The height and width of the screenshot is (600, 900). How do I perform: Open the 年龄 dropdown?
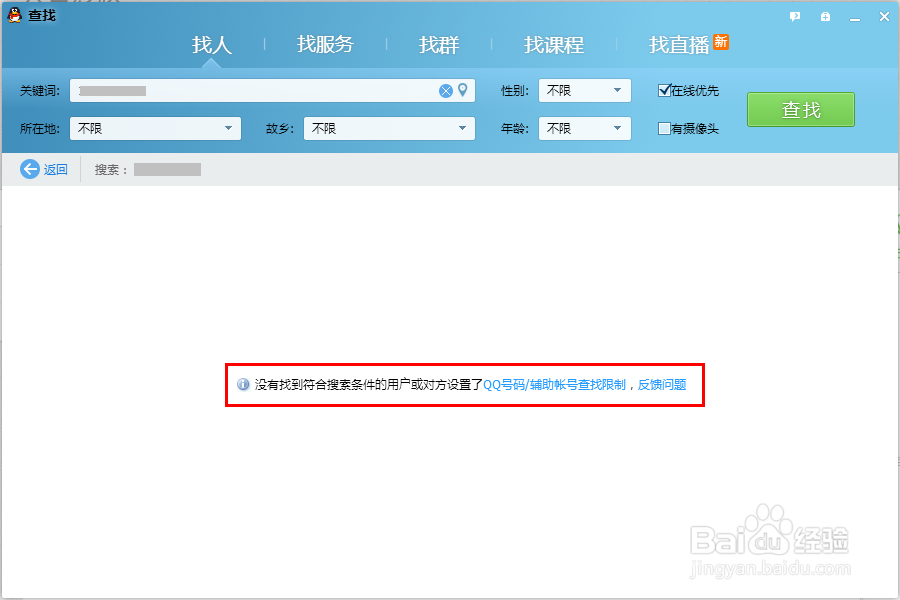584,129
